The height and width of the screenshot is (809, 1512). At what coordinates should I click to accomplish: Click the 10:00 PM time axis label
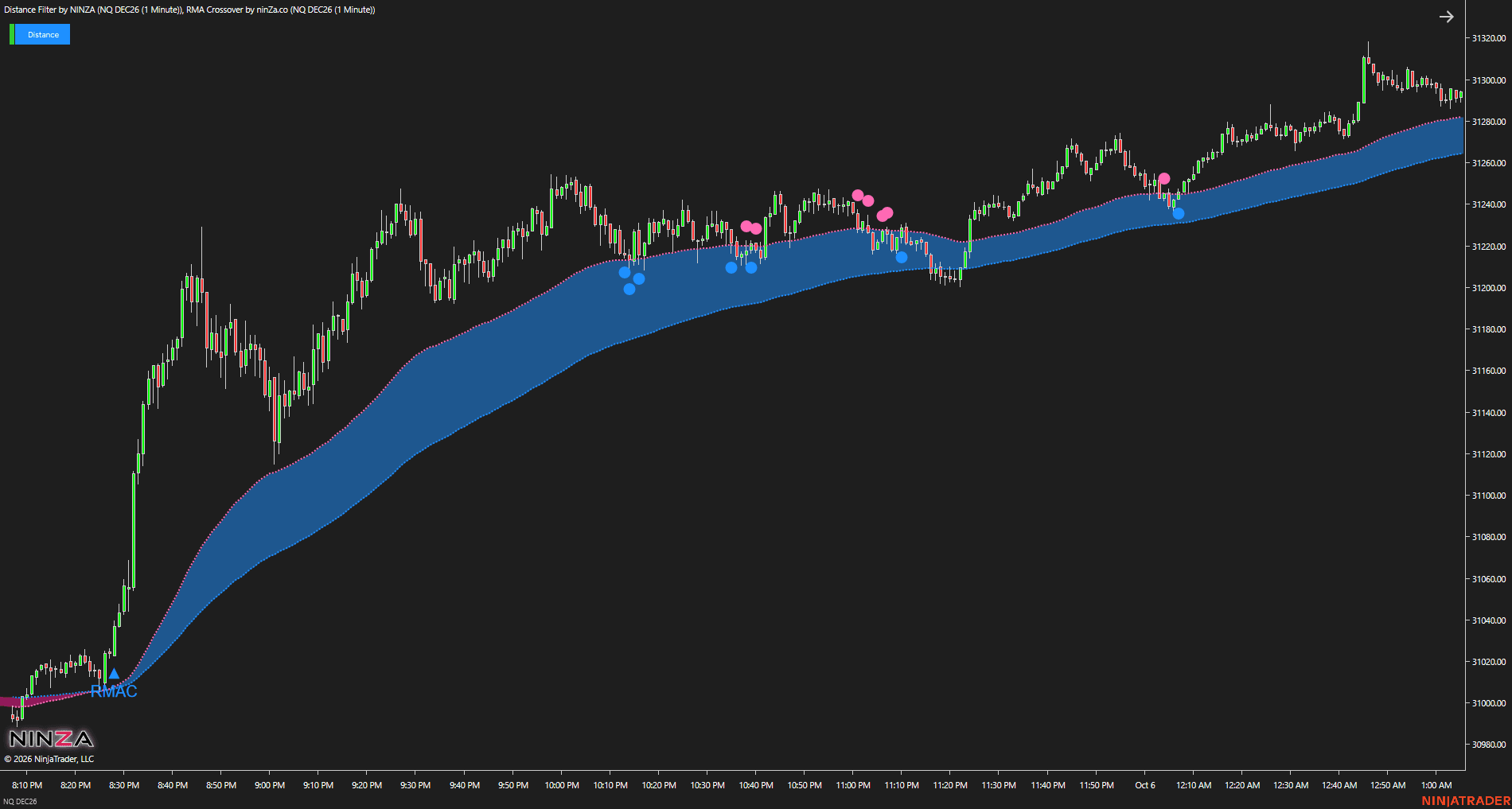tap(562, 785)
